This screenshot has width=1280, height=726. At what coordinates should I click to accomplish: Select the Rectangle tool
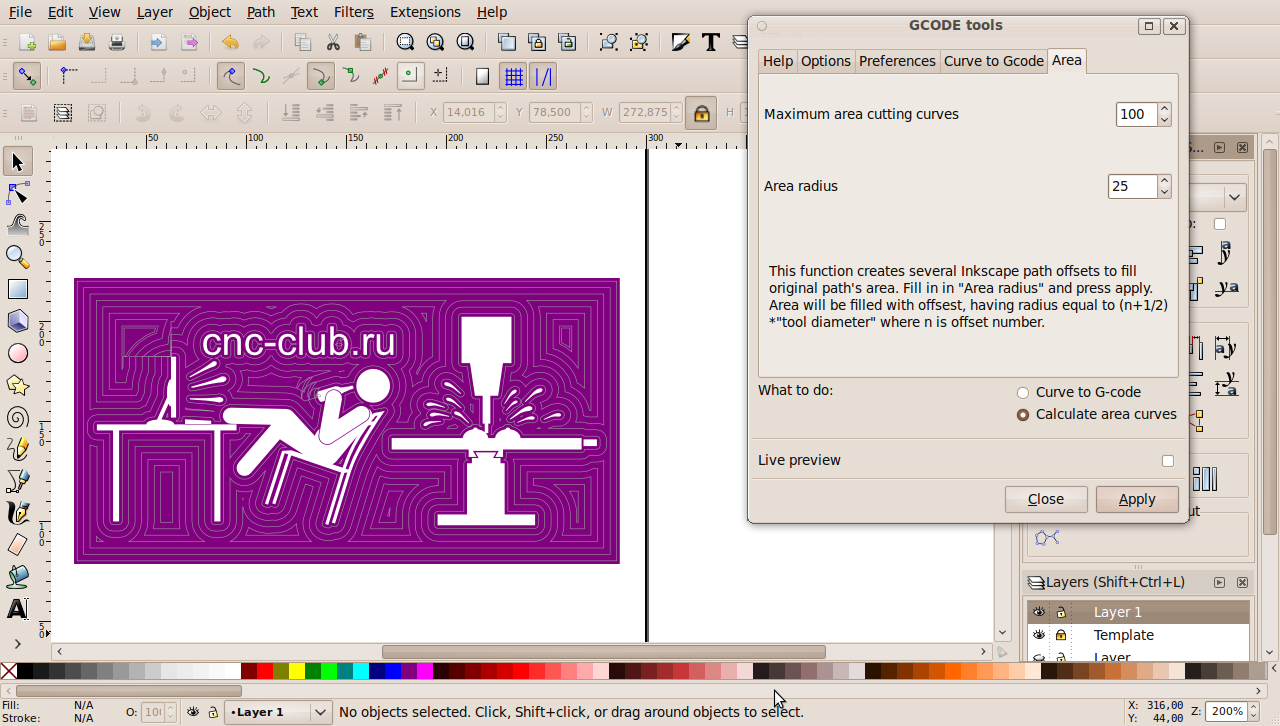pyautogui.click(x=18, y=289)
